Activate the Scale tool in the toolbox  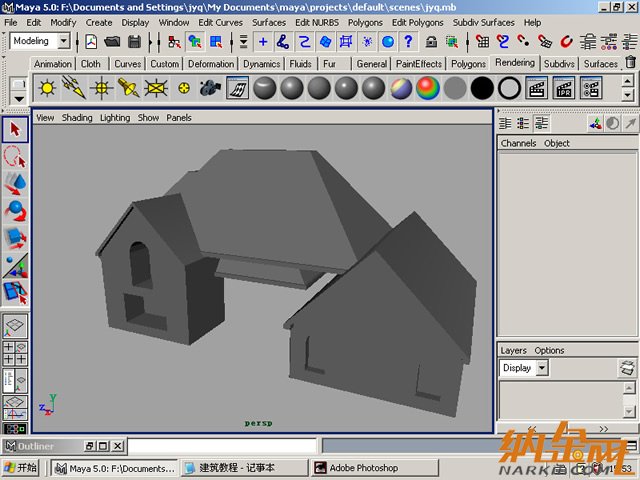pos(15,238)
